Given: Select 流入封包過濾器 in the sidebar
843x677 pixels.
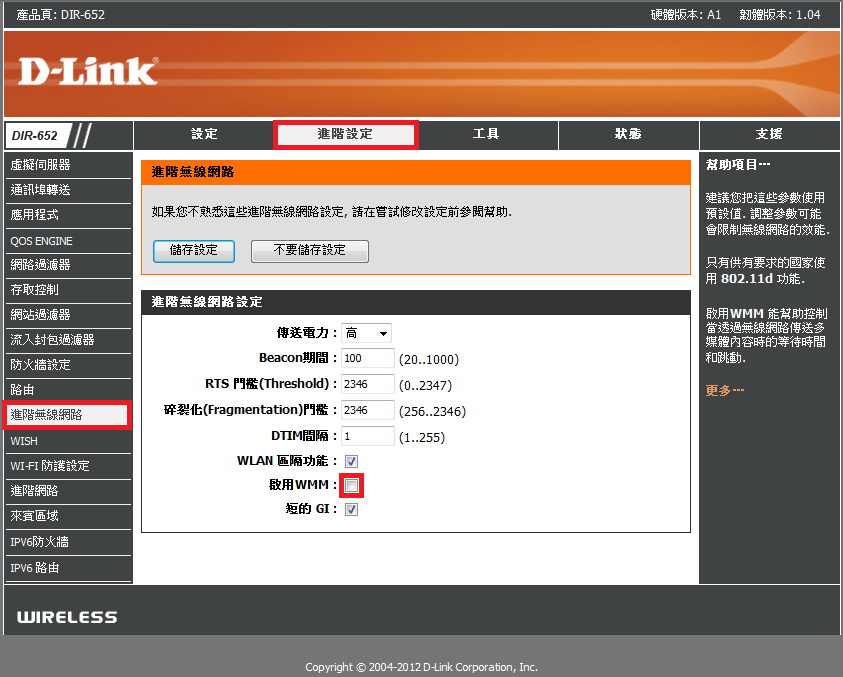Looking at the screenshot, I should coord(68,340).
